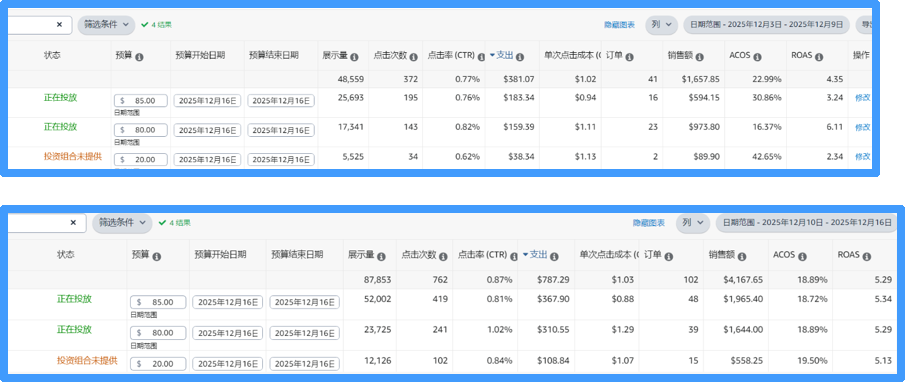The height and width of the screenshot is (382, 906).
Task: Click 订单 info icon in Dec 10–16 table
Action: click(669, 256)
